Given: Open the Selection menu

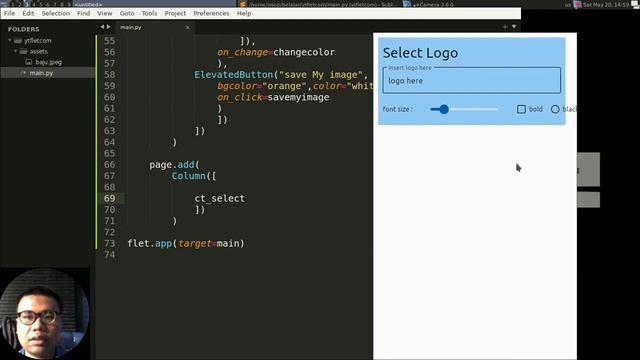Looking at the screenshot, I should (x=56, y=13).
